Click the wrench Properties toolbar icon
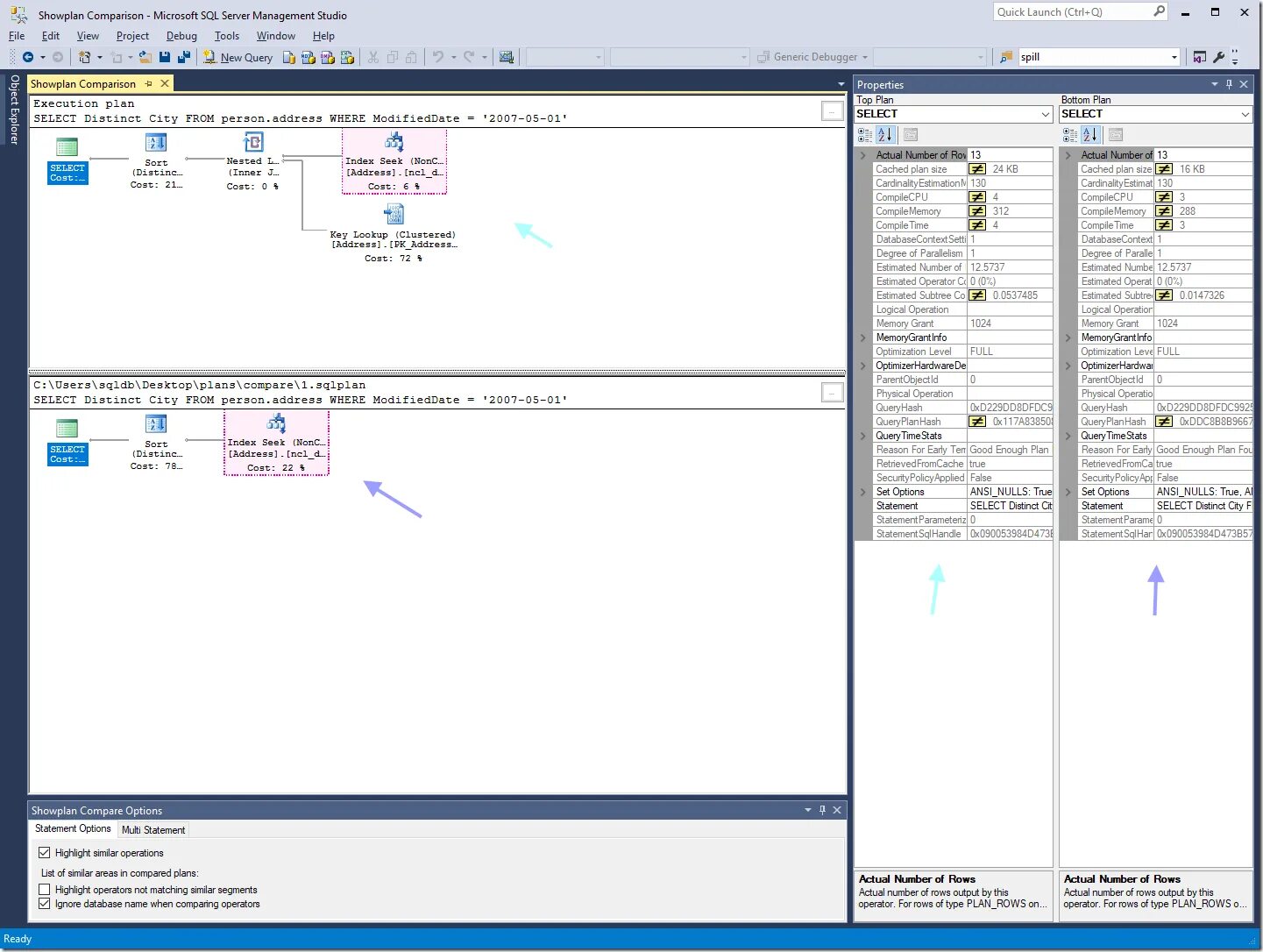This screenshot has width=1263, height=952. pos(1218,57)
